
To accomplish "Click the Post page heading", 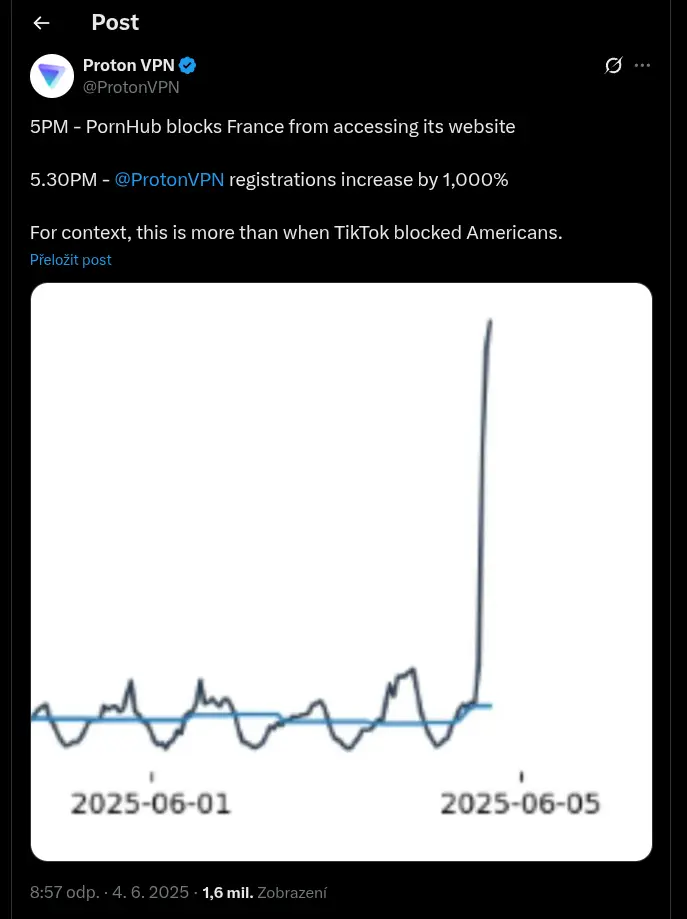I will (115, 22).
